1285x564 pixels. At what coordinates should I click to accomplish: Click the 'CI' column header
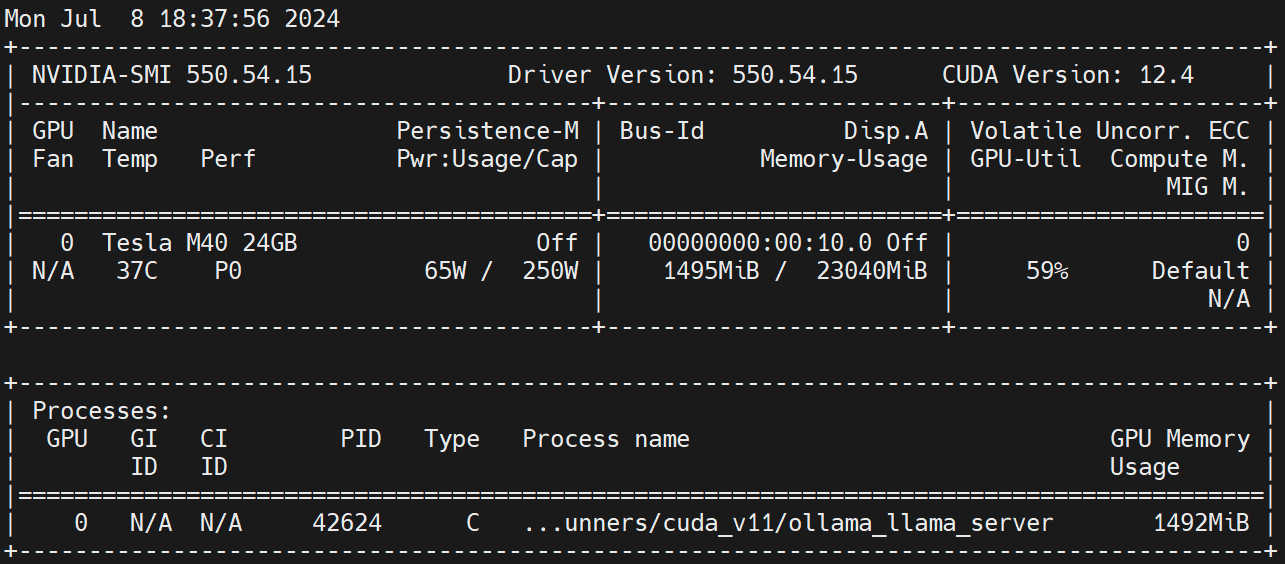point(214,439)
